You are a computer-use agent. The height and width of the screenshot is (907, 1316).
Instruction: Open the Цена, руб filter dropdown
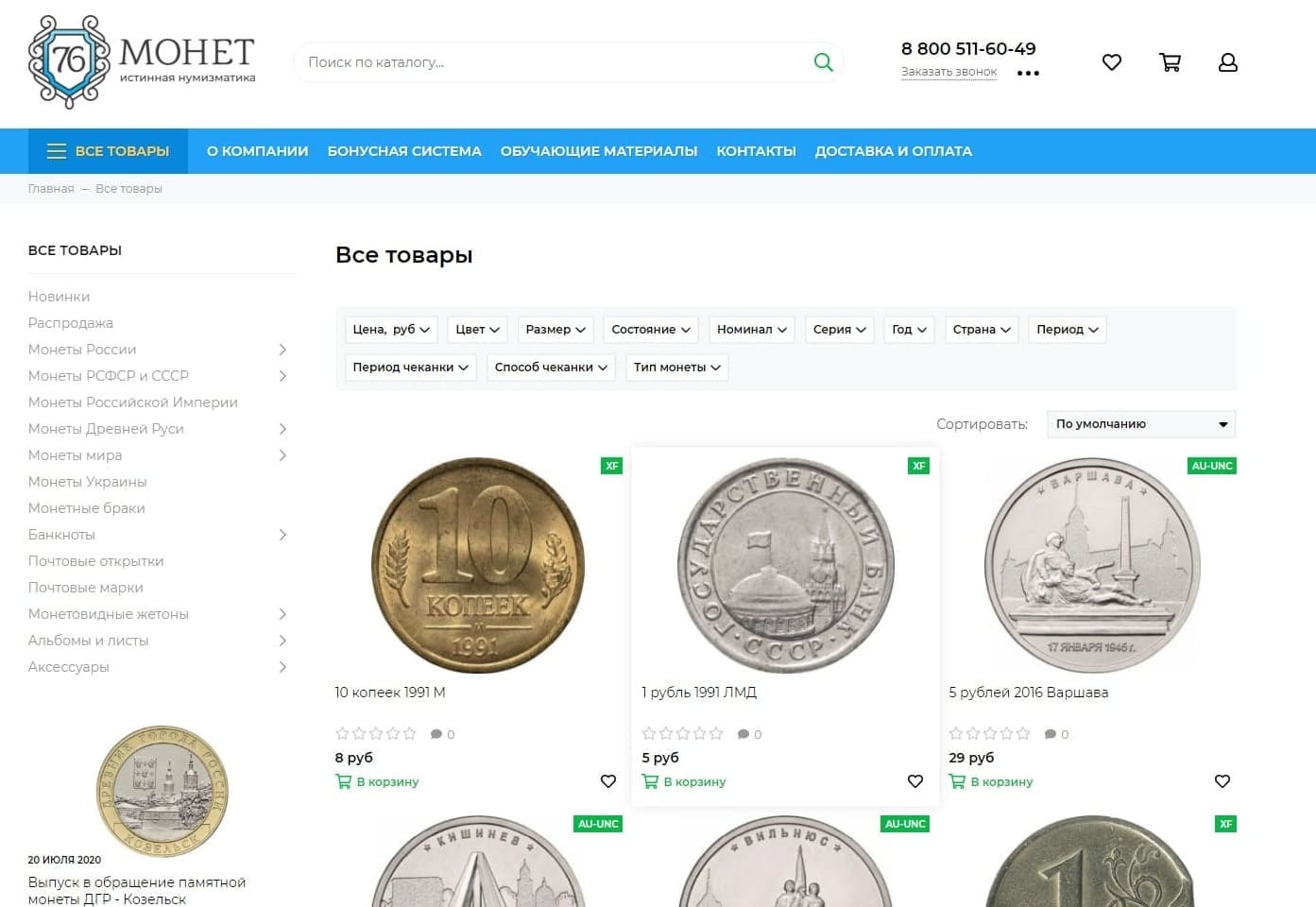click(x=391, y=330)
